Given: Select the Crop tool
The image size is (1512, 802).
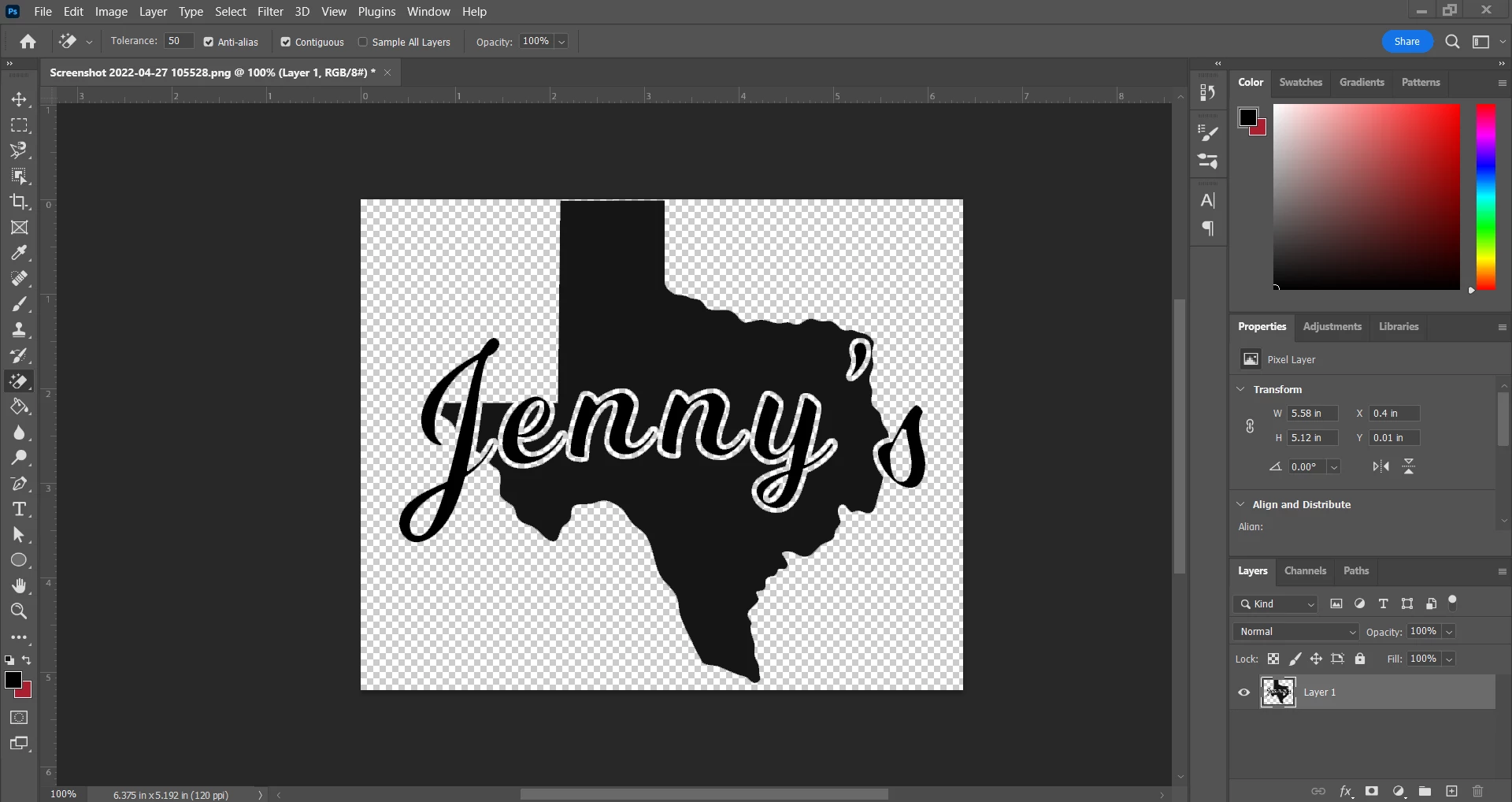Looking at the screenshot, I should tap(19, 202).
